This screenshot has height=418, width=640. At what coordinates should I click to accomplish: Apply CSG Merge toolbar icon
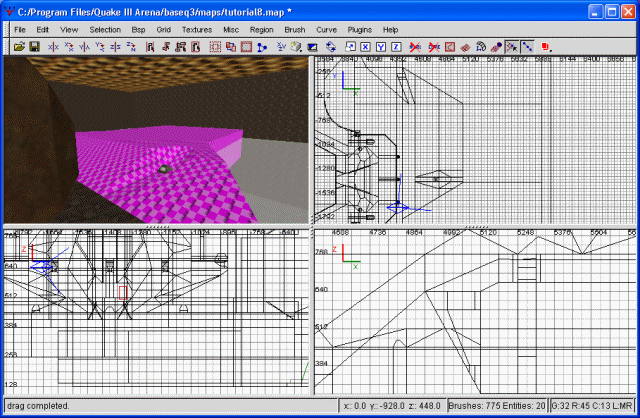tap(231, 47)
